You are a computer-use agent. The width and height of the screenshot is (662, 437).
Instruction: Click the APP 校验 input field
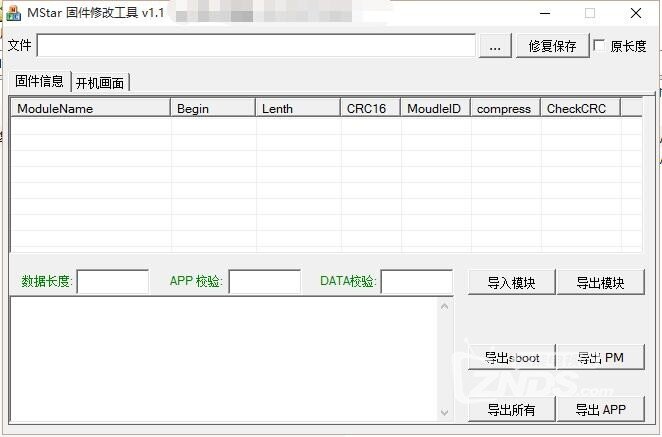265,282
